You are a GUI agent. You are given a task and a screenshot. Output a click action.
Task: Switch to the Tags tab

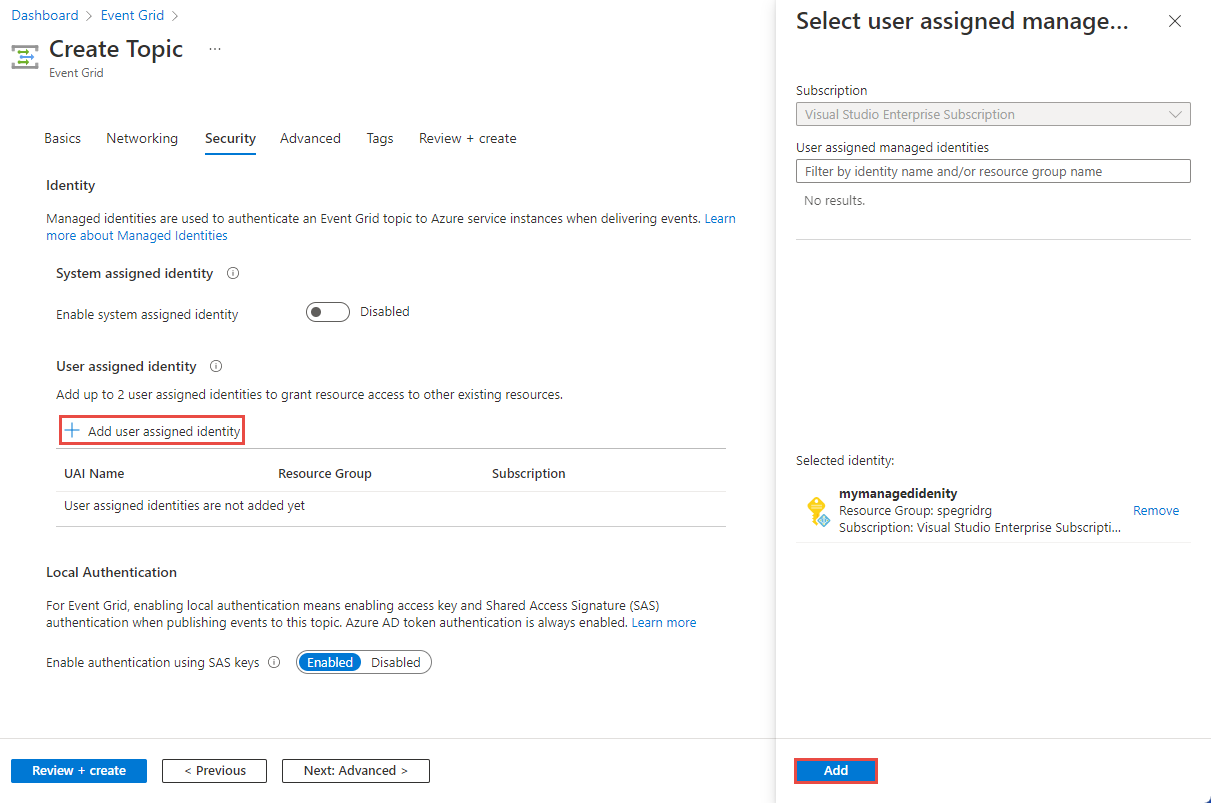pyautogui.click(x=379, y=138)
